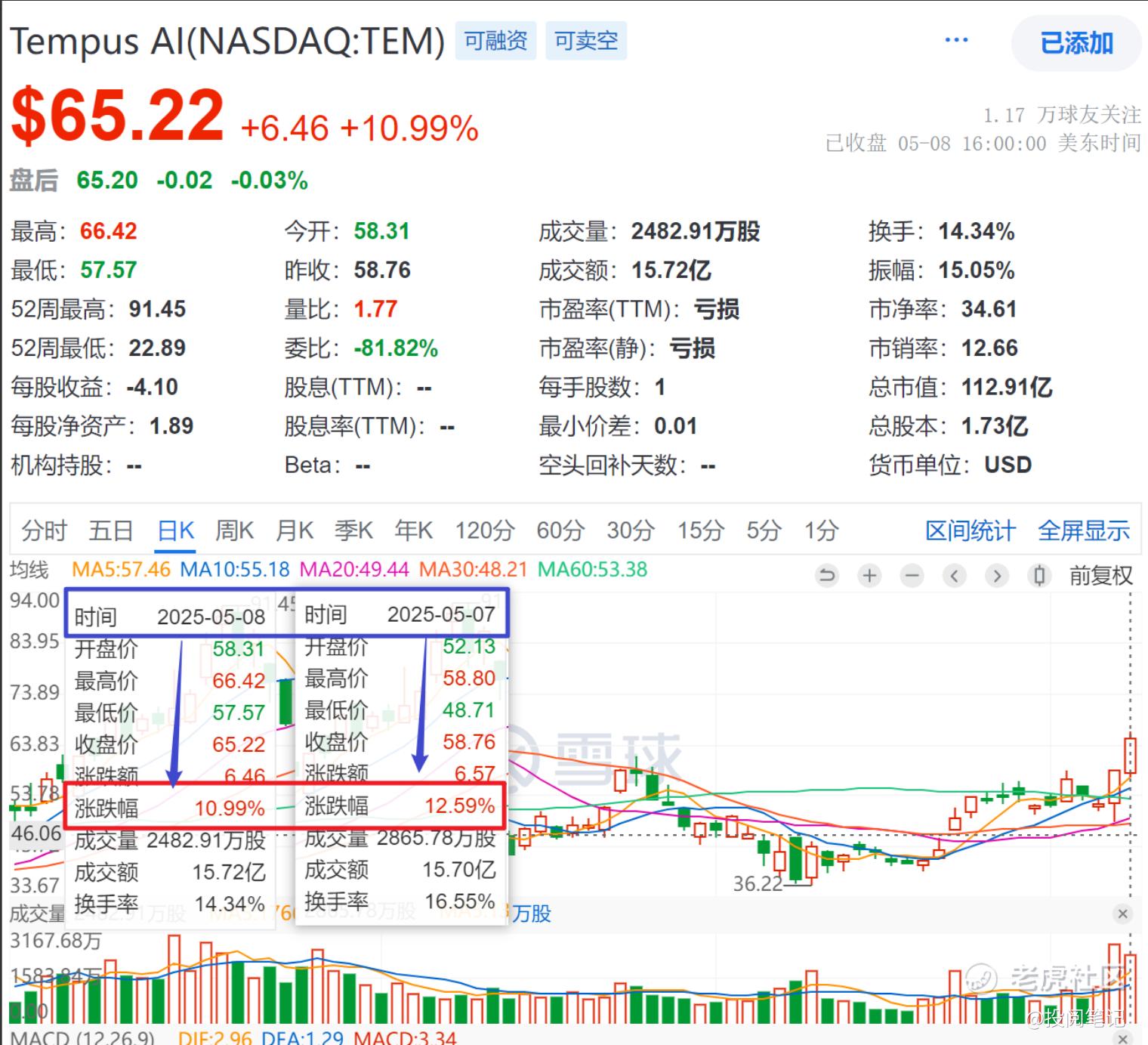Click the 市净率 value 34.61
1148x1045 pixels.
(x=989, y=309)
